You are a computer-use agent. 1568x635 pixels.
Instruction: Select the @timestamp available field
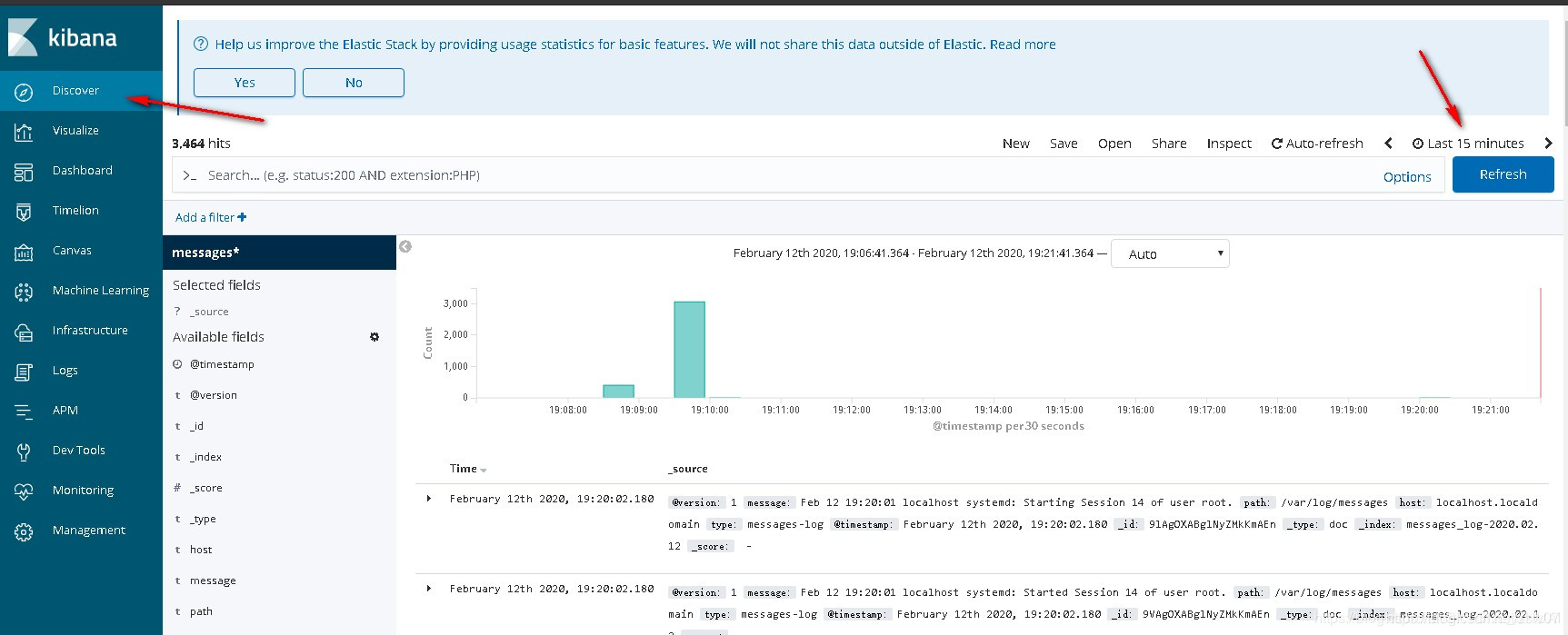(x=222, y=364)
